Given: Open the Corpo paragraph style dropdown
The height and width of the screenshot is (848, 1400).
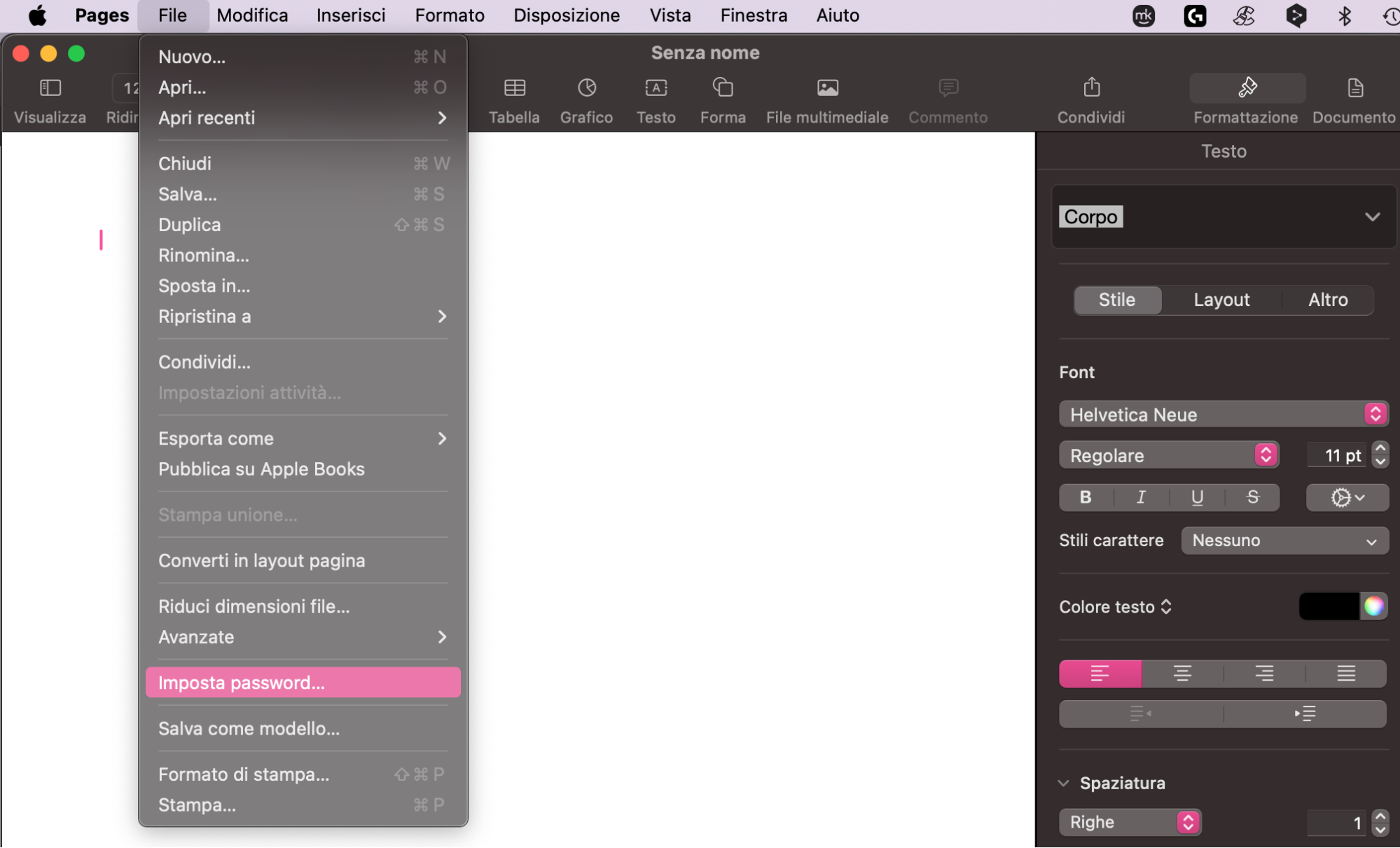Looking at the screenshot, I should [x=1224, y=216].
